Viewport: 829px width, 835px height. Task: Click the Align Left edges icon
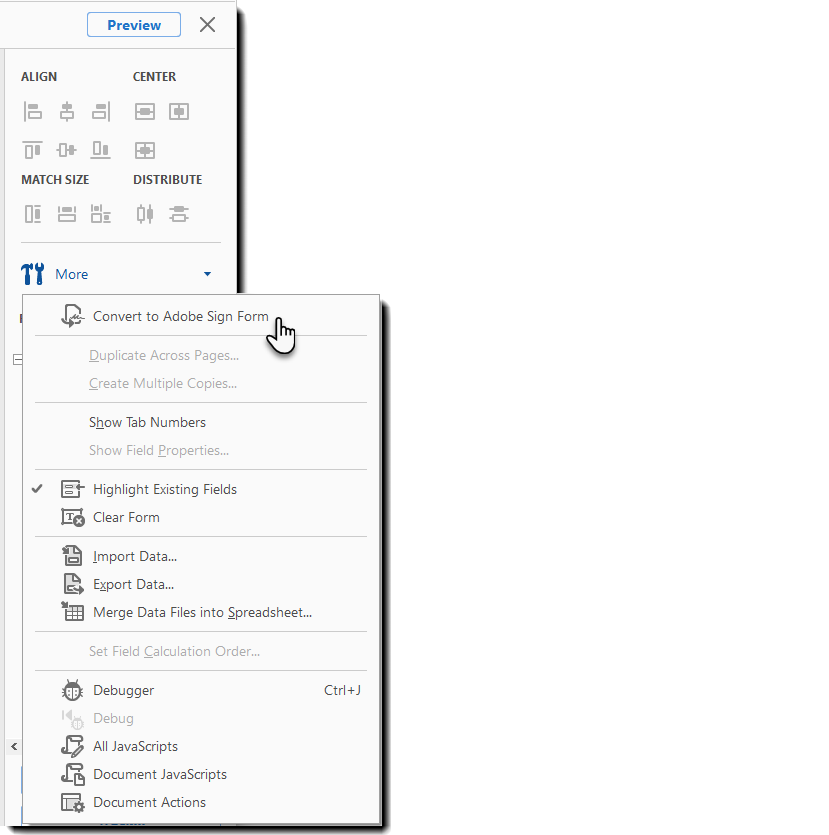coord(33,111)
